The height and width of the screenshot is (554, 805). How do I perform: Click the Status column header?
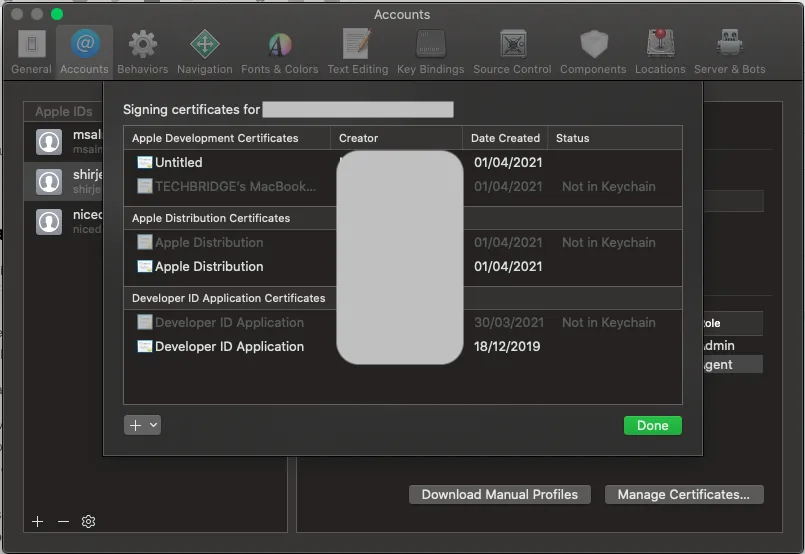click(x=615, y=138)
